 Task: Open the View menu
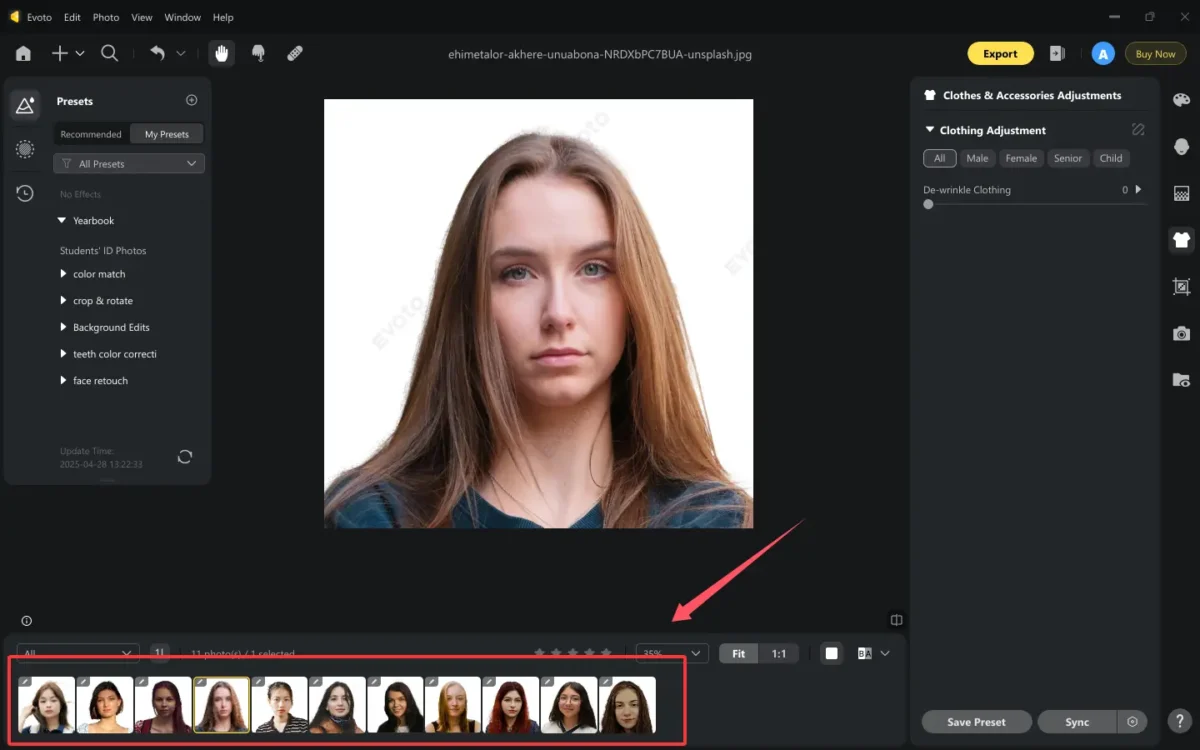[x=142, y=17]
